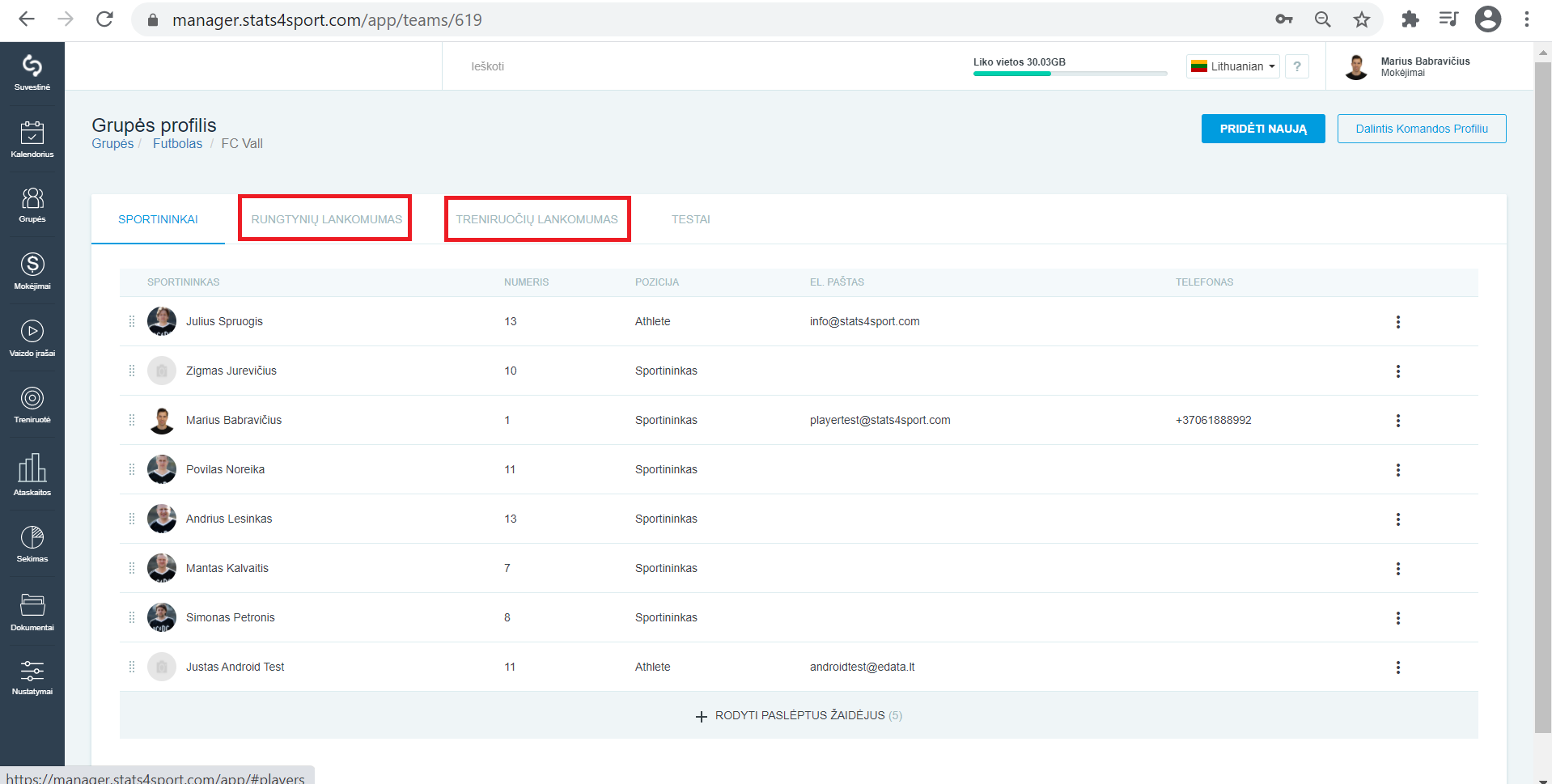Click Dalintis Komandos Profiliu button
The width and height of the screenshot is (1552, 784).
click(x=1422, y=129)
